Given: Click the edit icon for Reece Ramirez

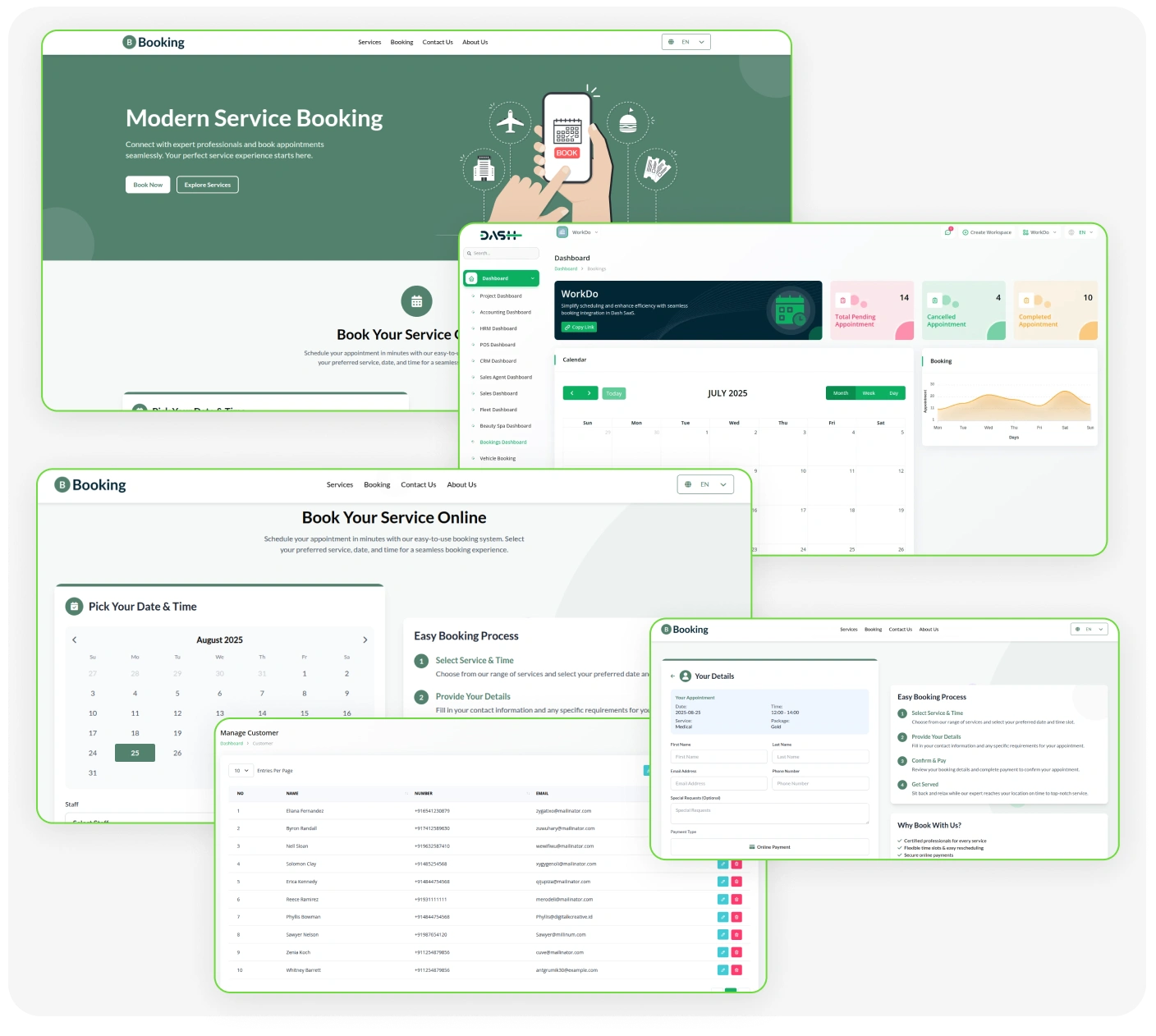Looking at the screenshot, I should pos(722,899).
